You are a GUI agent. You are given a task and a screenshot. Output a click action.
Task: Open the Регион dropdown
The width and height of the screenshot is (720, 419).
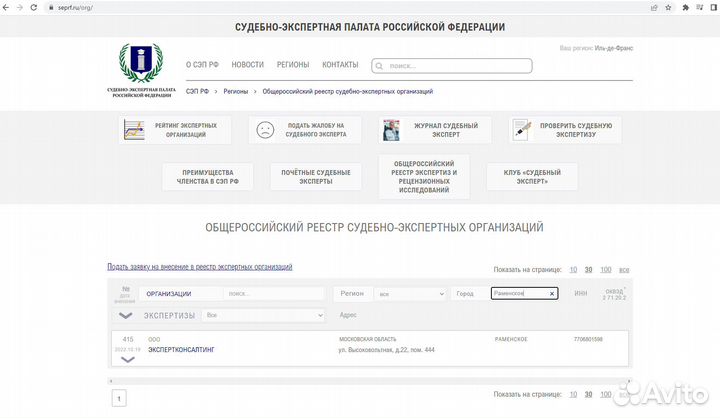click(x=411, y=294)
